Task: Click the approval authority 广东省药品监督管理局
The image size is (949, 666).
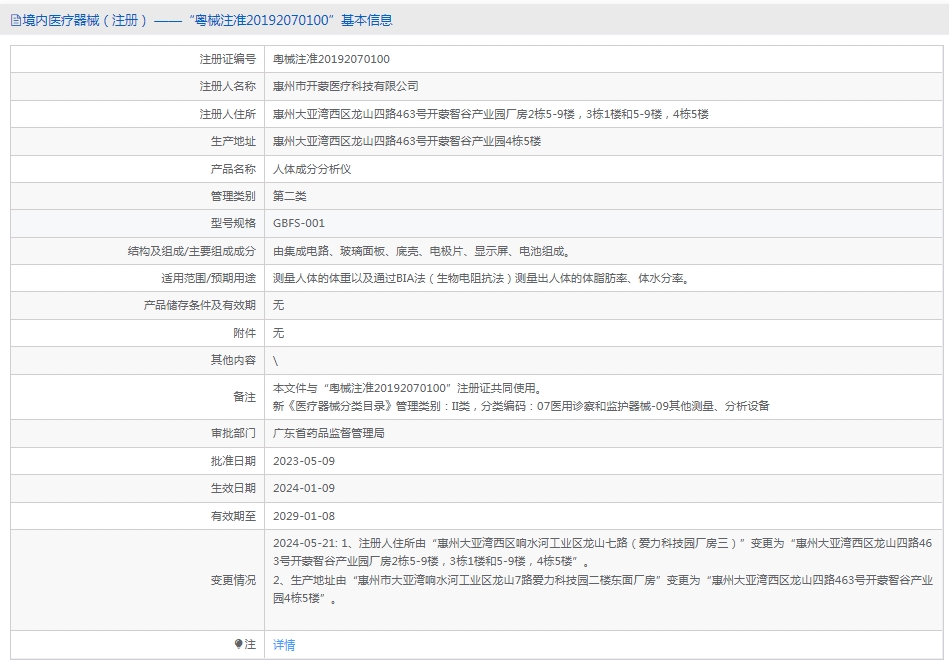Action: (329, 433)
